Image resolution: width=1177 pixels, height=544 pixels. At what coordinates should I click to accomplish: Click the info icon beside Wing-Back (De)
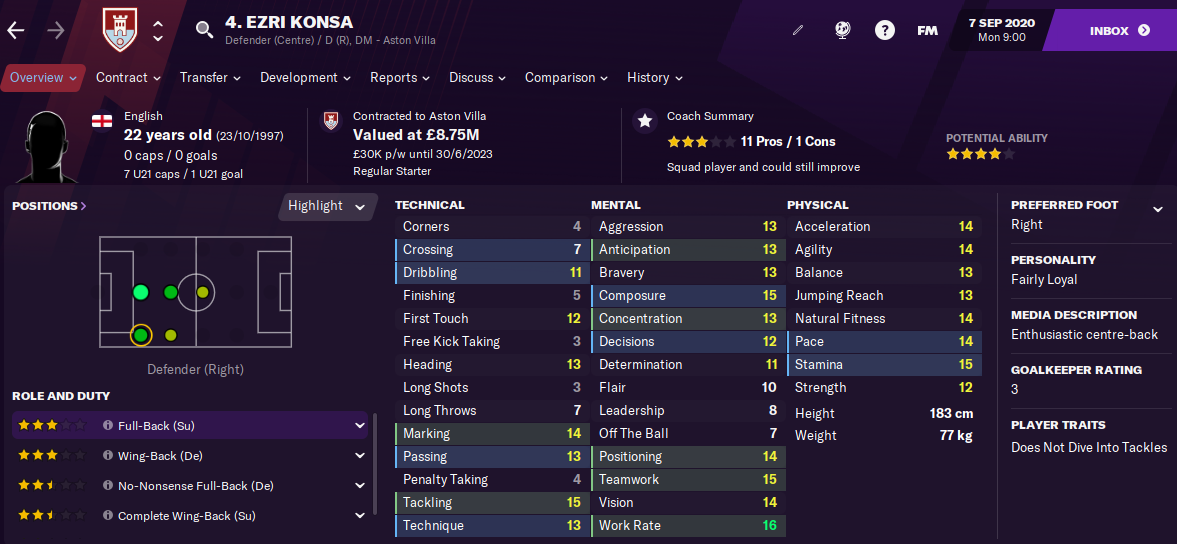click(x=107, y=455)
